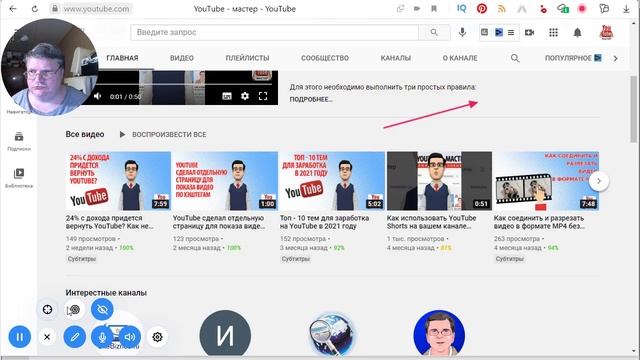Open recorder settings gear
The width and height of the screenshot is (640, 360).
click(157, 337)
